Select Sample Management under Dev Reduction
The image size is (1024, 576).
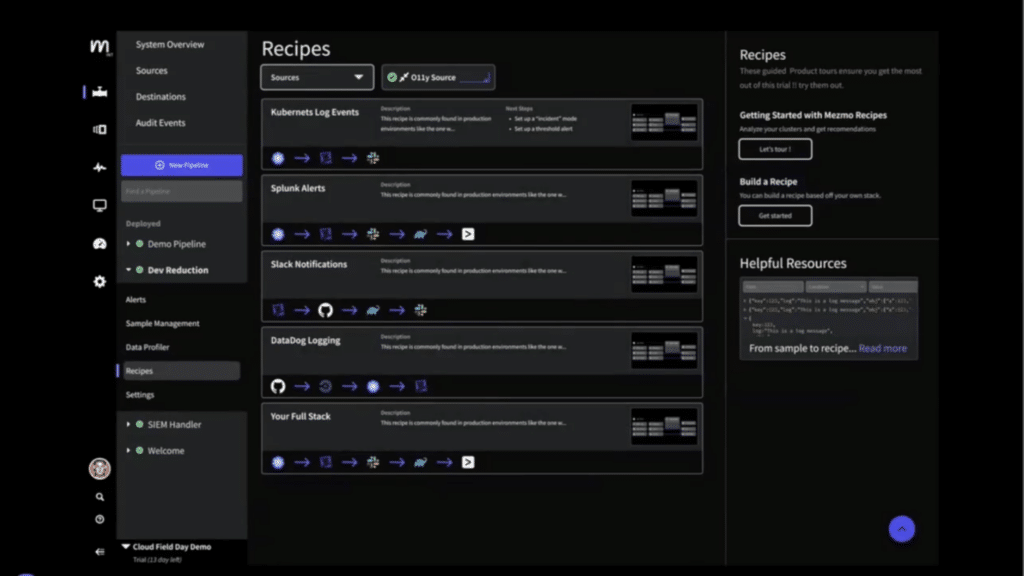coord(163,323)
